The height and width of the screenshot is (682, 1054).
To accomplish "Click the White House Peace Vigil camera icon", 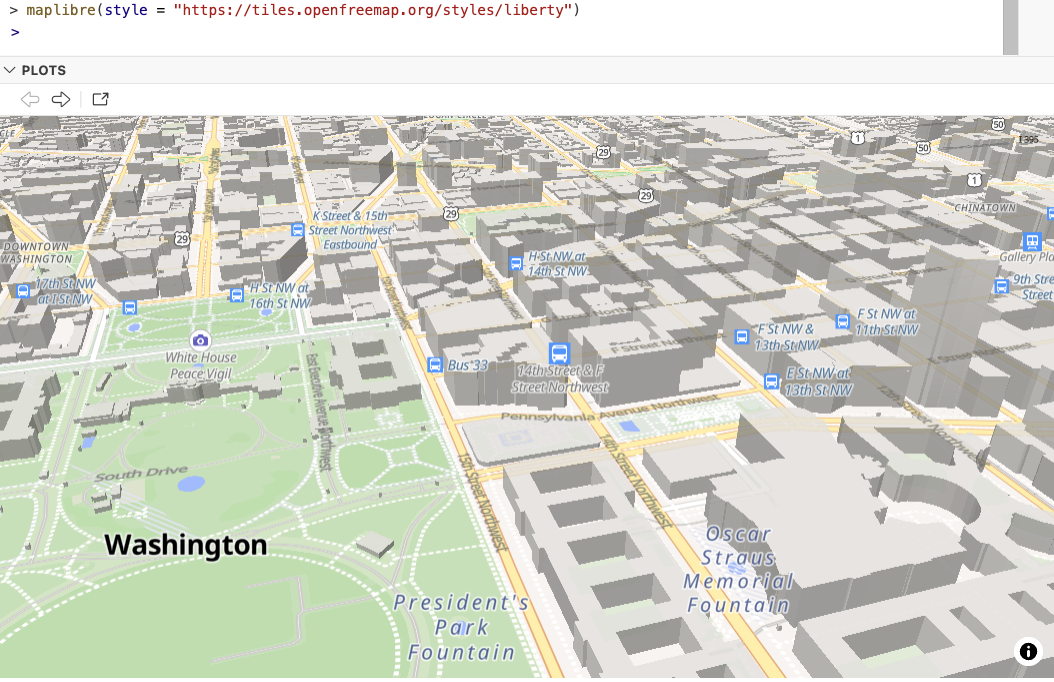I will click(201, 340).
